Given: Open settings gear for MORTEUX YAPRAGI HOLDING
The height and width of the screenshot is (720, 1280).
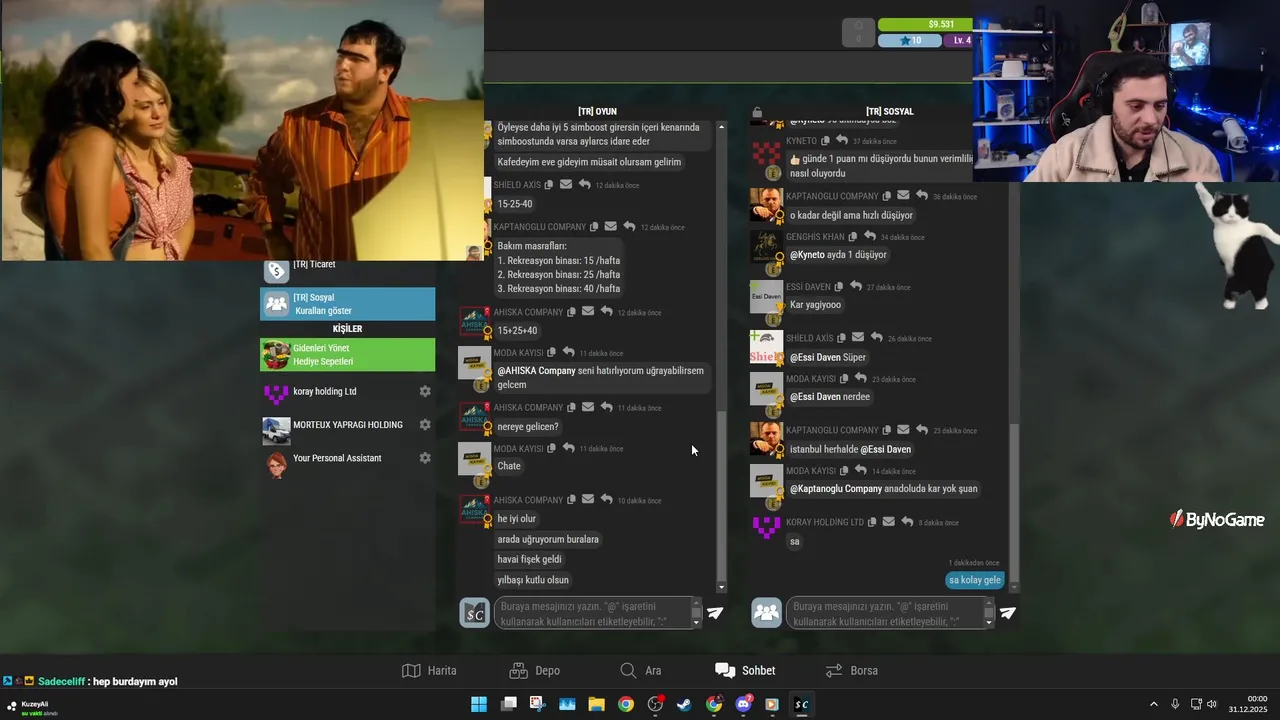Looking at the screenshot, I should pos(425,425).
